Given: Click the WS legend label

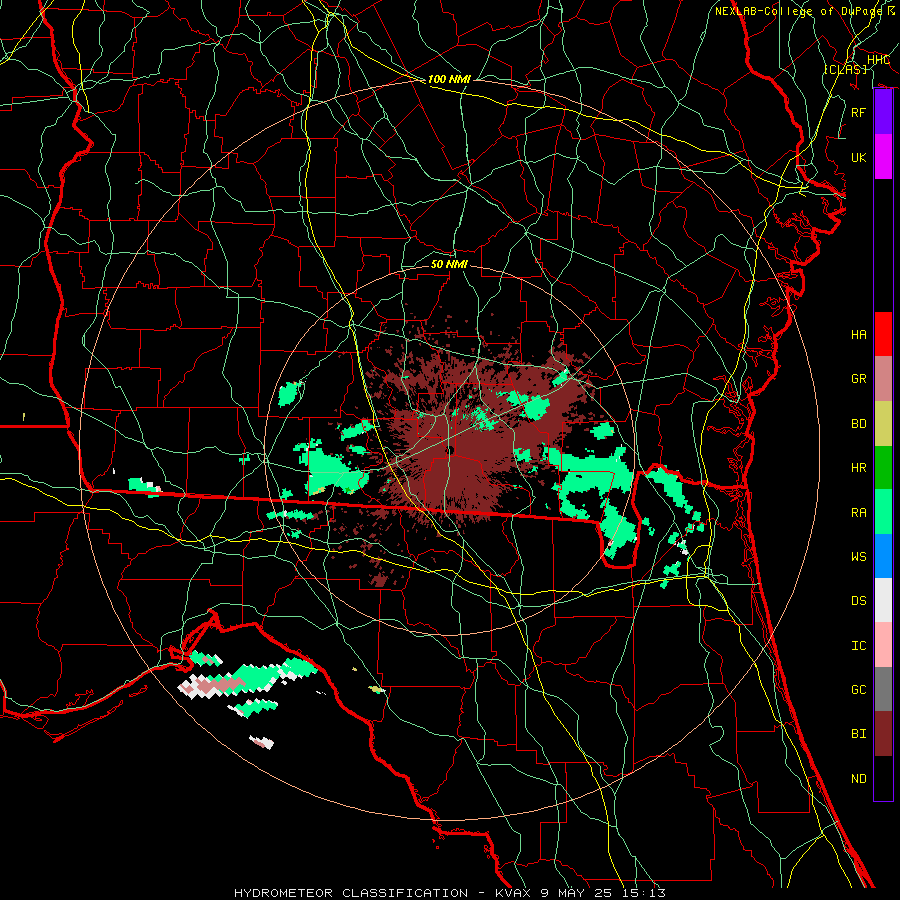Looking at the screenshot, I should (x=859, y=556).
